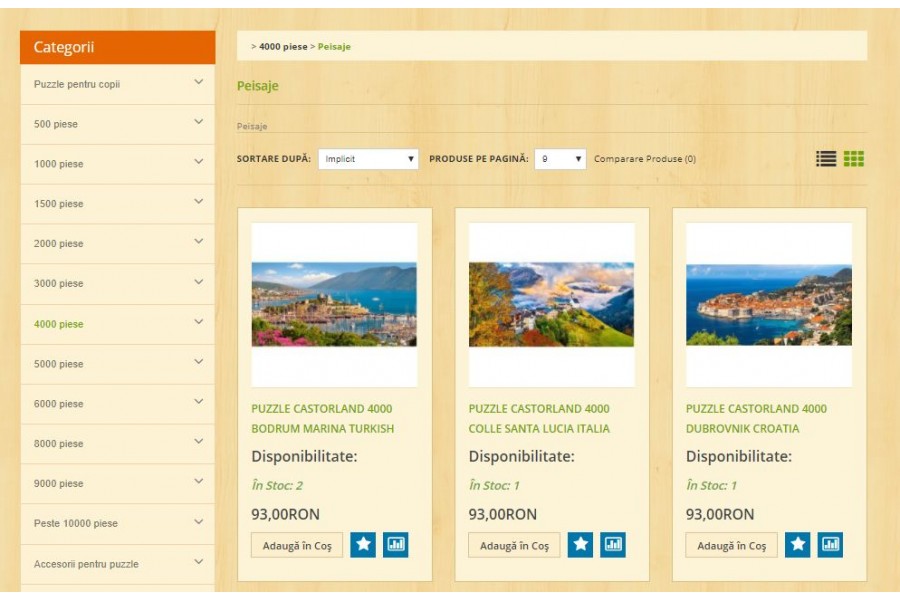900x600 pixels.
Task: Add Dubrovnik Croatia puzzle to cart
Action: 731,545
